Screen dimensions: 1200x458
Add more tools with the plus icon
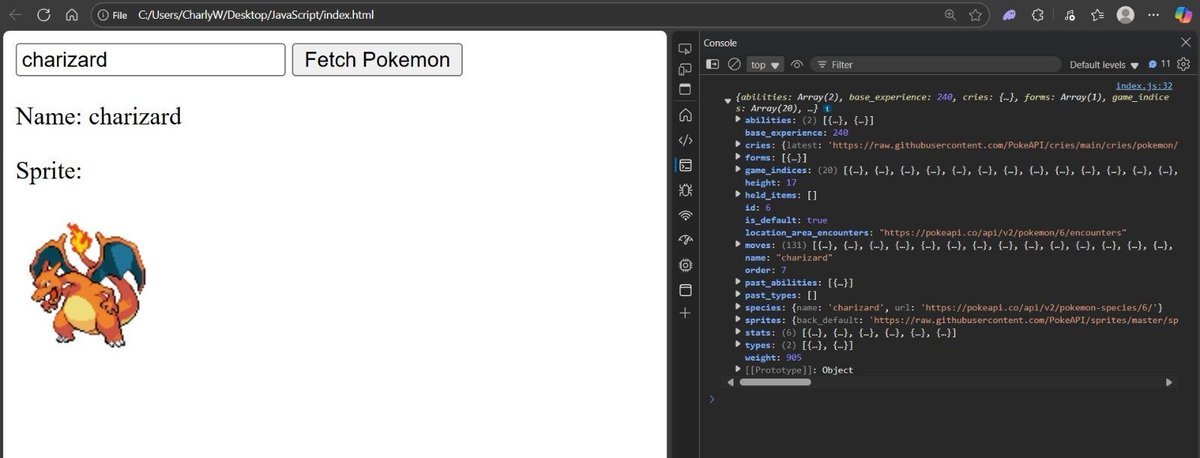[686, 314]
